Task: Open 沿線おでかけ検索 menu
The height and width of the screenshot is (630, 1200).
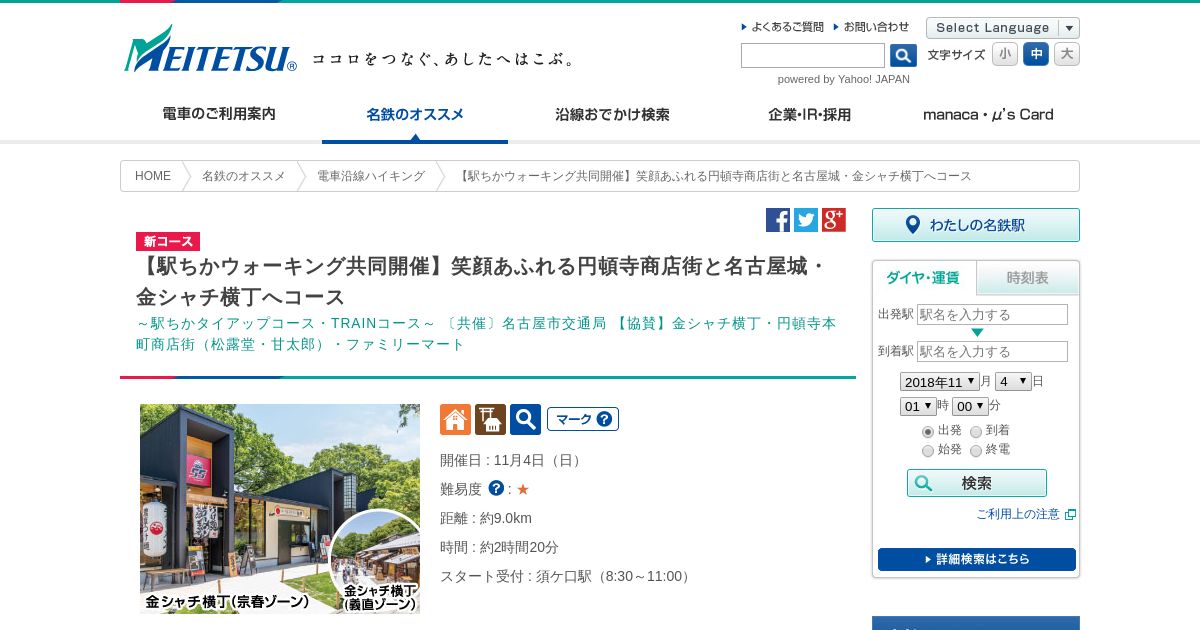Action: tap(612, 115)
